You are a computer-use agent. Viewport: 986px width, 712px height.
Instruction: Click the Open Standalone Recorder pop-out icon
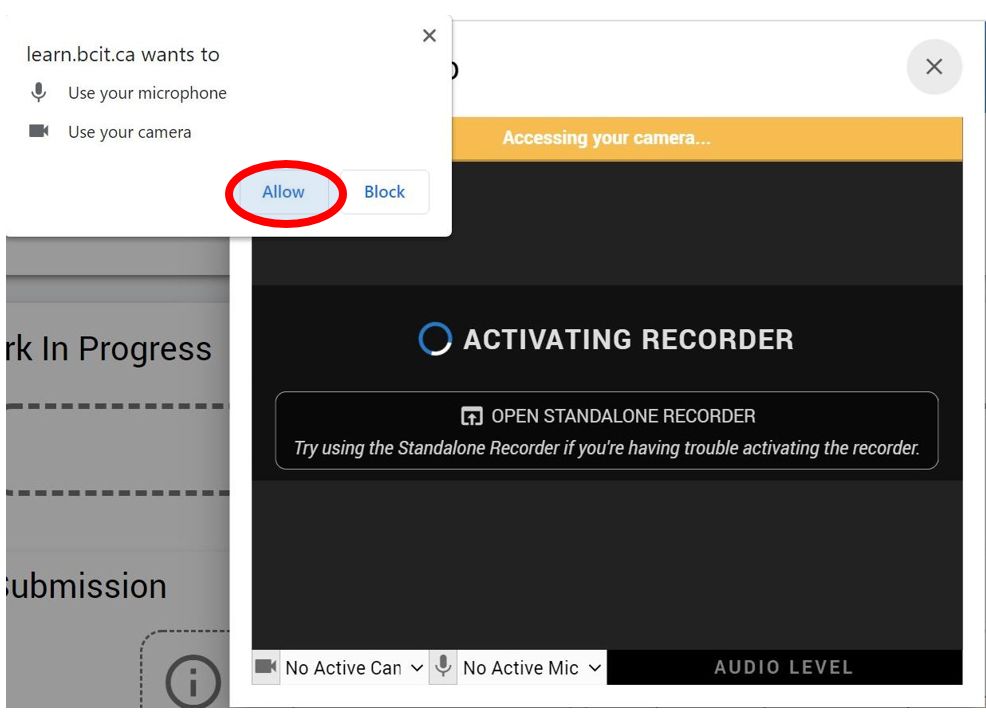(x=471, y=417)
